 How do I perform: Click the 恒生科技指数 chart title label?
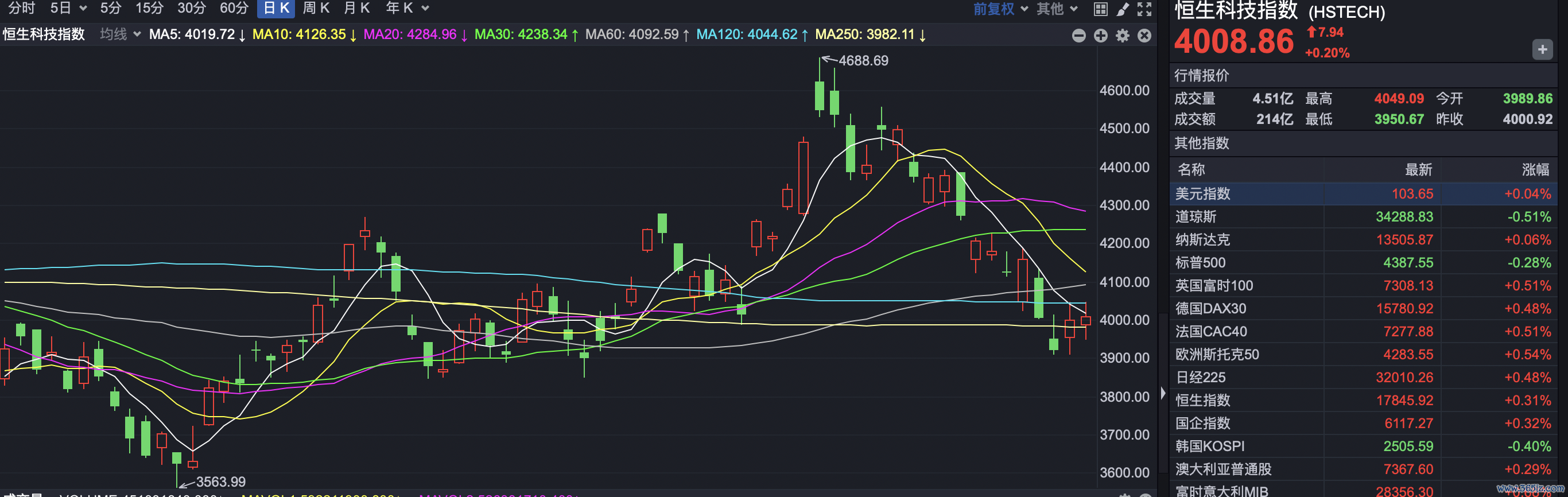pyautogui.click(x=44, y=34)
